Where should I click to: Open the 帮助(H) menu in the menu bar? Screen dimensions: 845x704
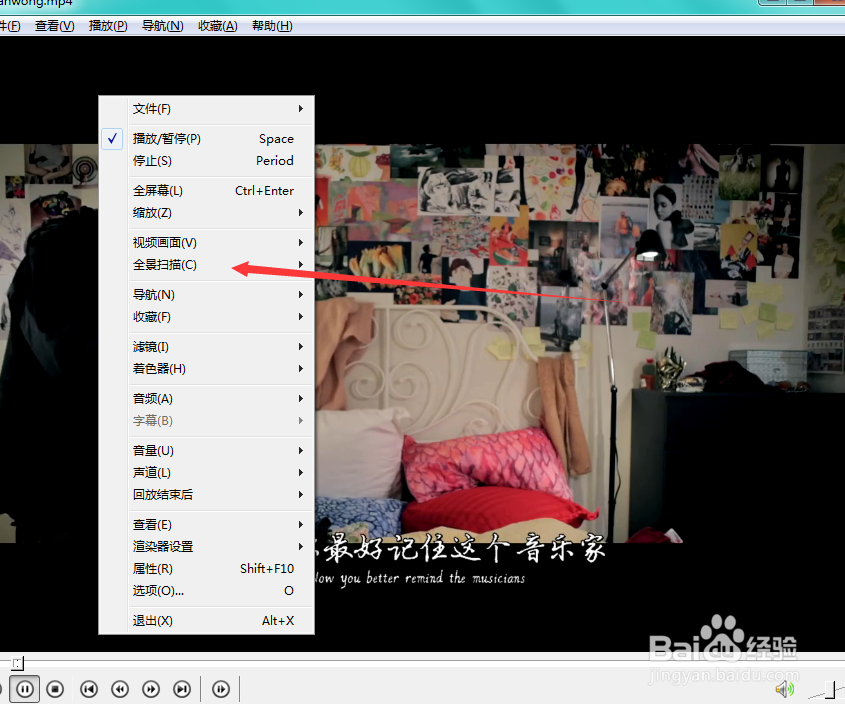pyautogui.click(x=272, y=26)
